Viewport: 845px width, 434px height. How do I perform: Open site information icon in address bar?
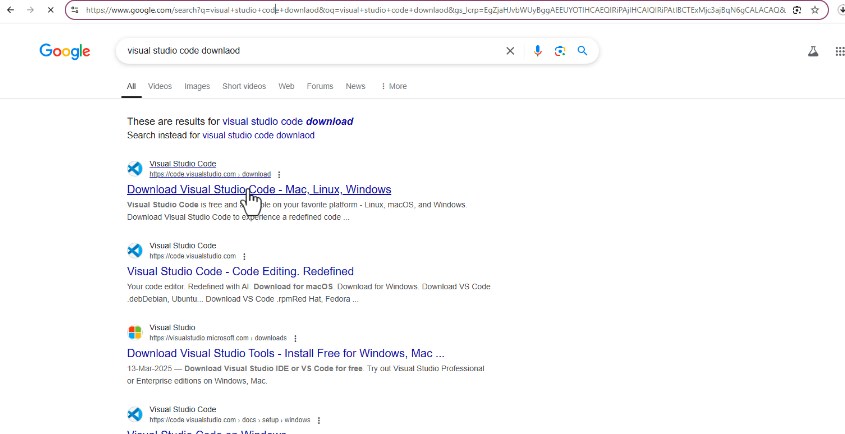click(x=75, y=10)
